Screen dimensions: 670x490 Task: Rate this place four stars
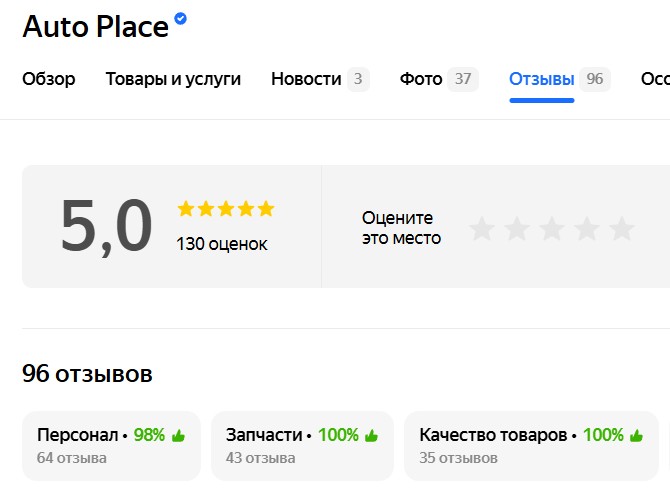(x=587, y=229)
